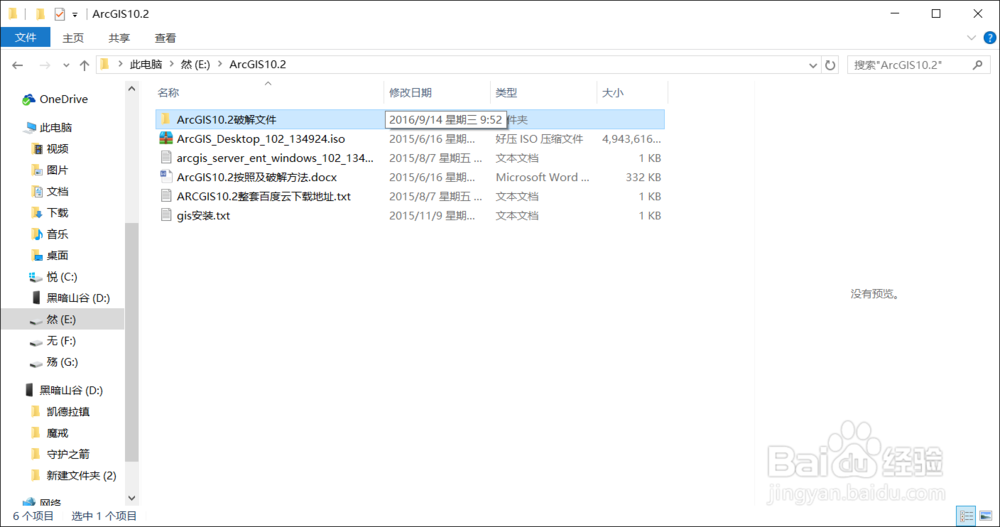Image resolution: width=1000 pixels, height=527 pixels.
Task: Click the ISO file archive icon
Action: coord(166,138)
